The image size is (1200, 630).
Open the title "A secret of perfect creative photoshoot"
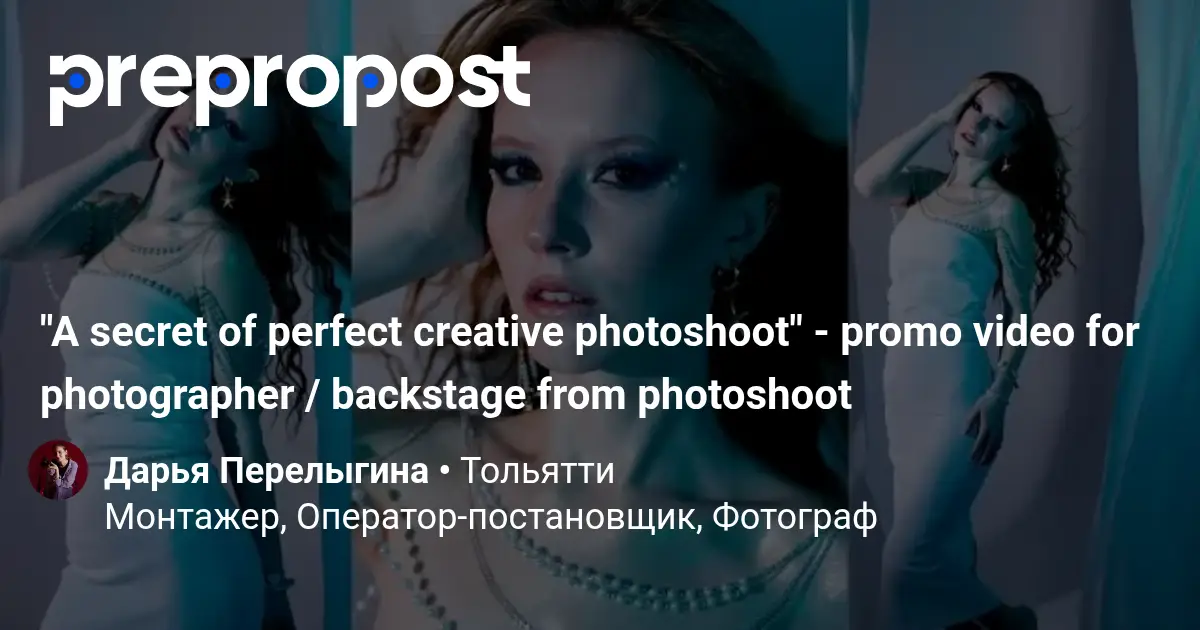(x=421, y=334)
